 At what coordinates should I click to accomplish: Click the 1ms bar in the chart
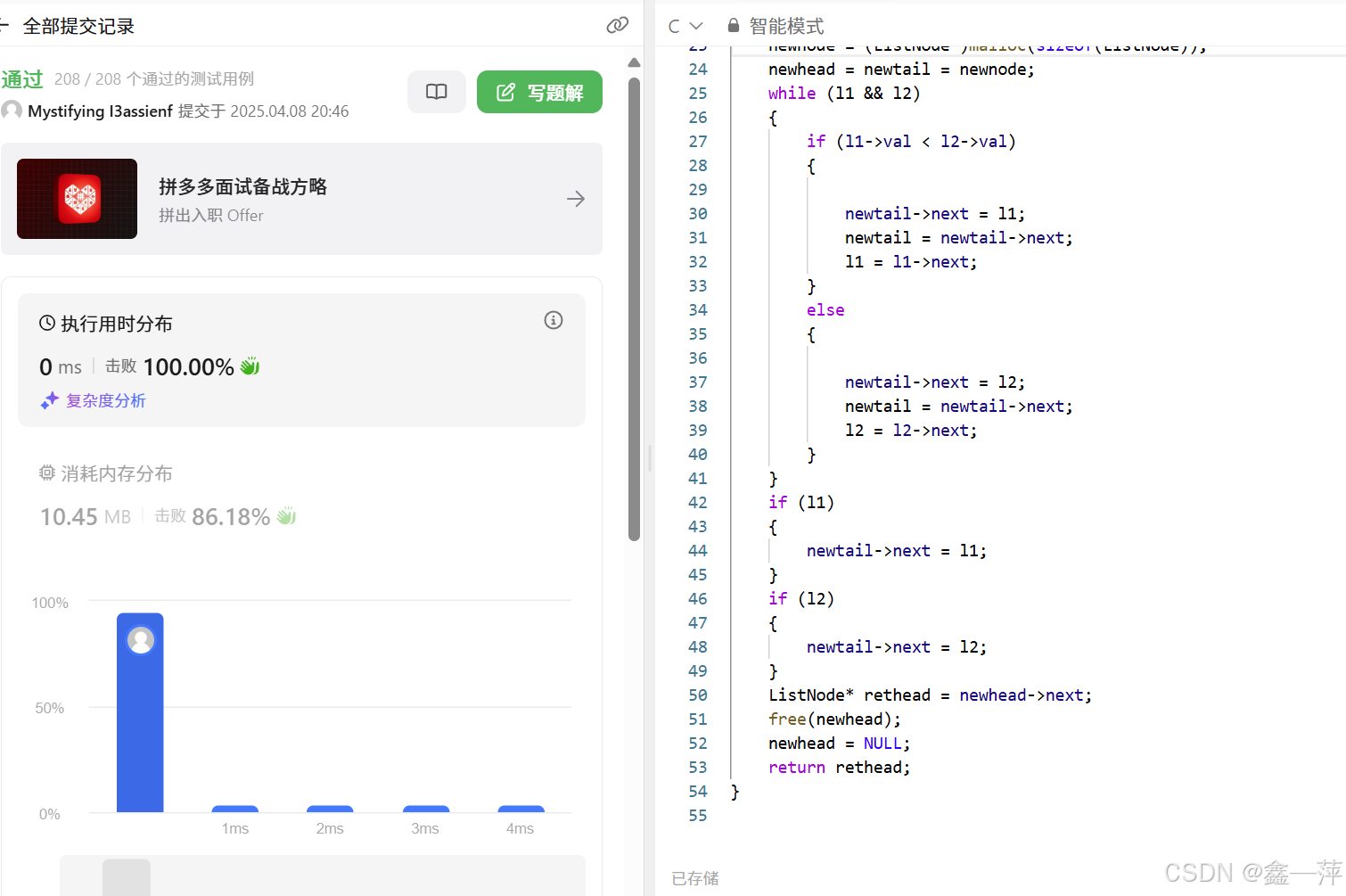pos(235,809)
